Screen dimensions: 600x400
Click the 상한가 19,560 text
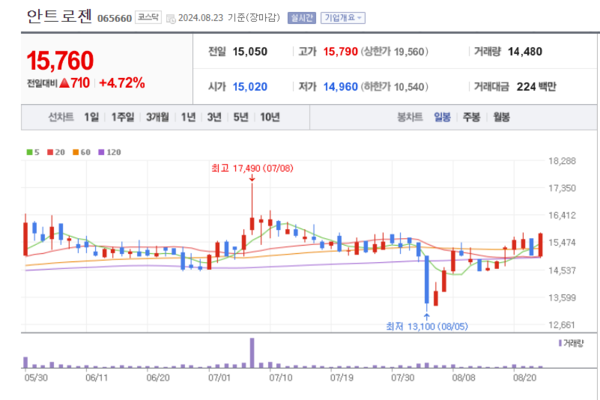[x=394, y=52]
